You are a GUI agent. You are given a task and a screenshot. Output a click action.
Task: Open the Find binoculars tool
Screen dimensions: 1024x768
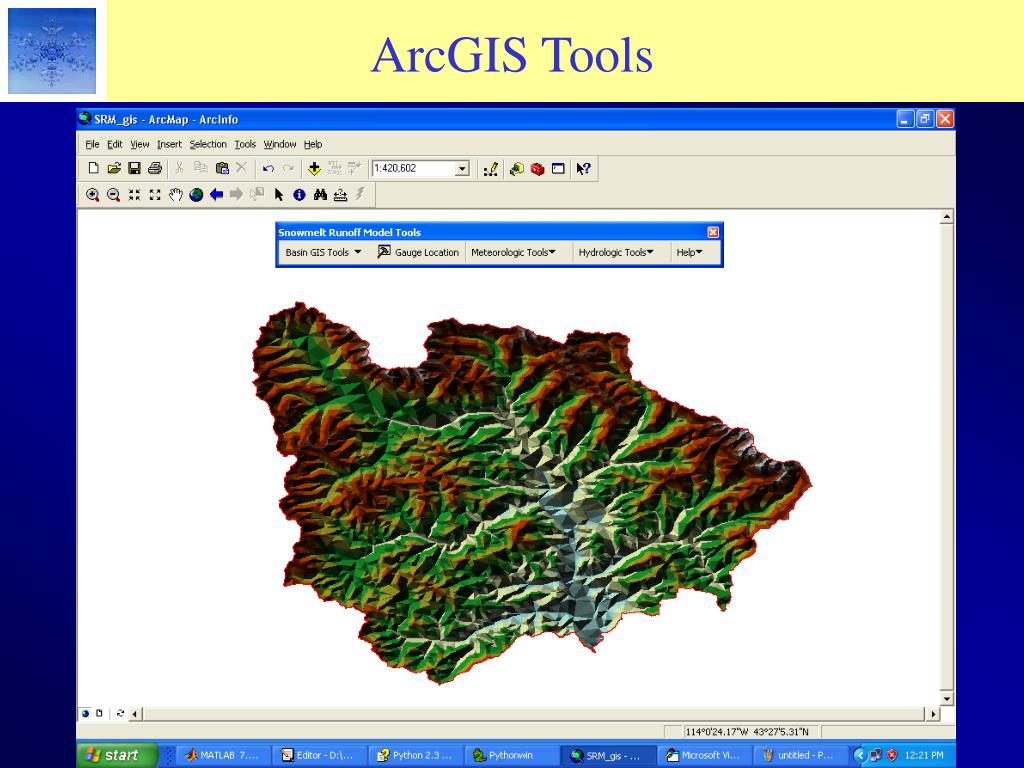(x=320, y=195)
